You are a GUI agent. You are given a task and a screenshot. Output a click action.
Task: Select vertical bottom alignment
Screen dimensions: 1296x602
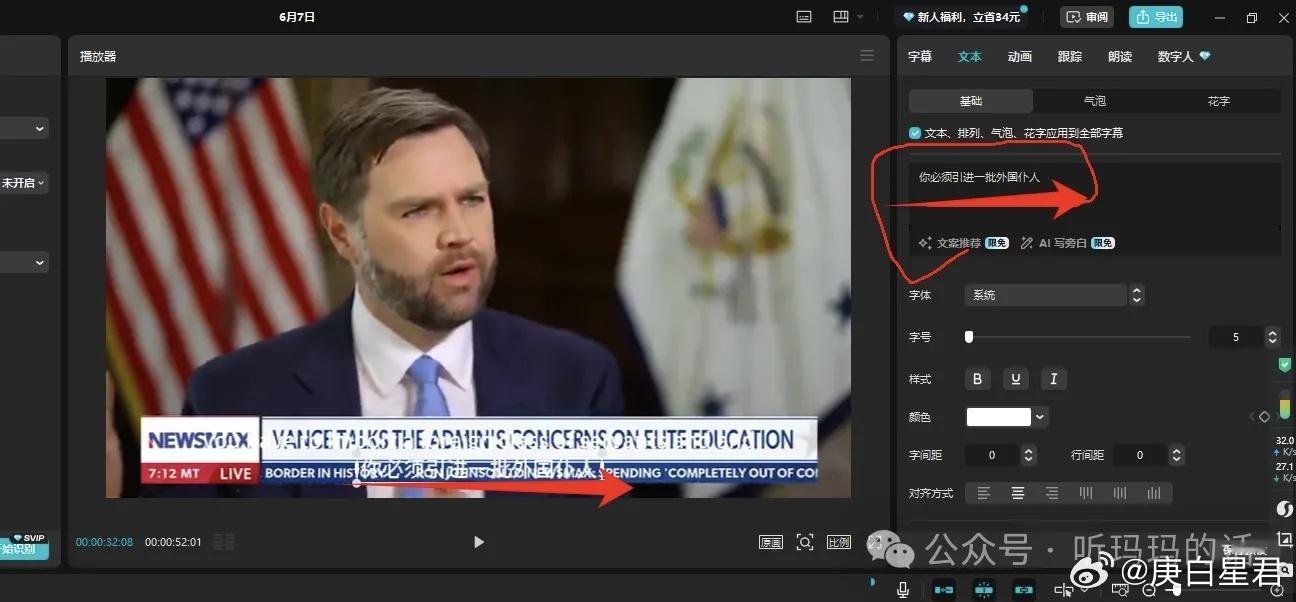(1154, 493)
